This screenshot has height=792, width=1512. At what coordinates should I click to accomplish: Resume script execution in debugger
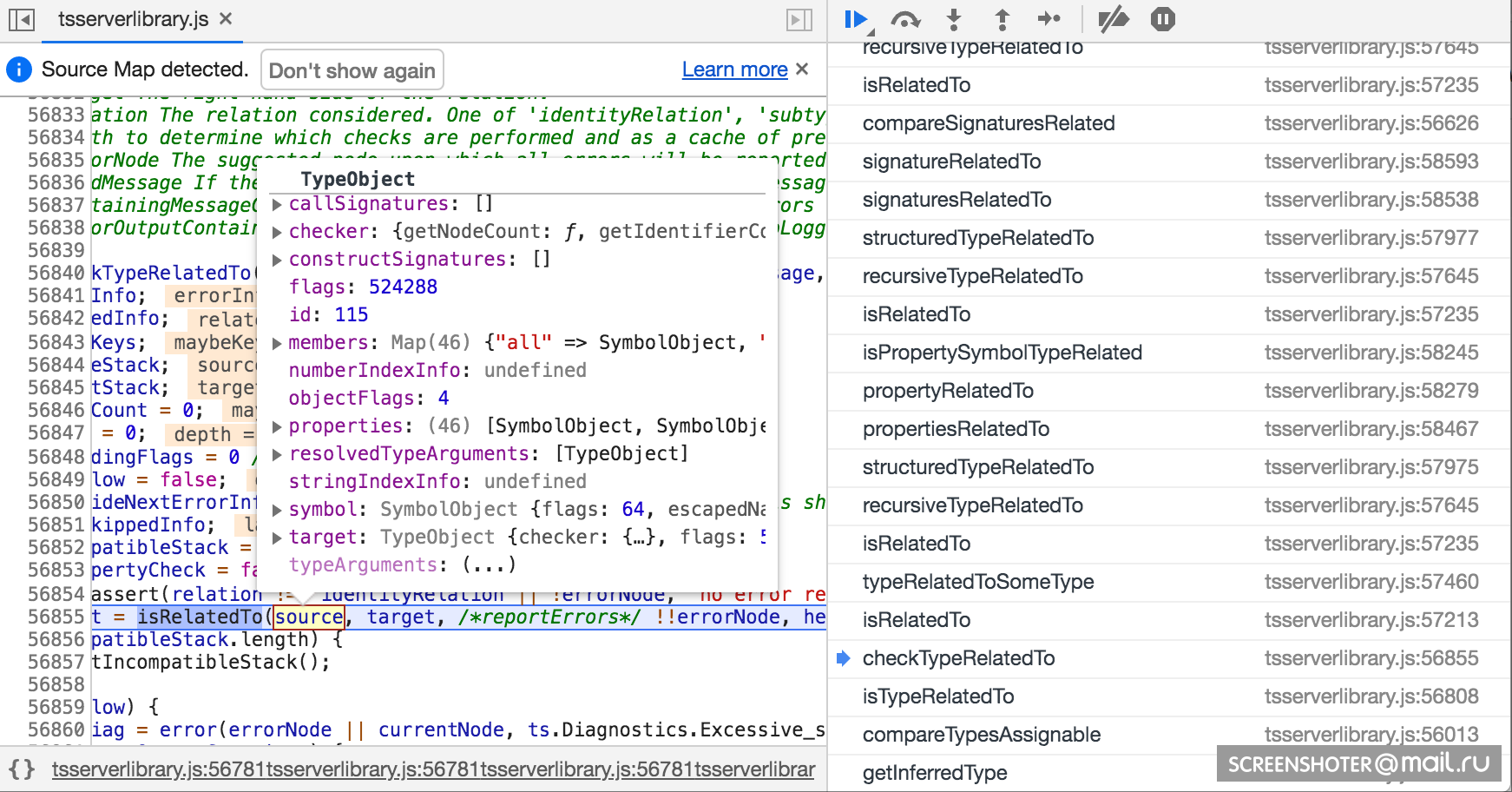pyautogui.click(x=856, y=19)
